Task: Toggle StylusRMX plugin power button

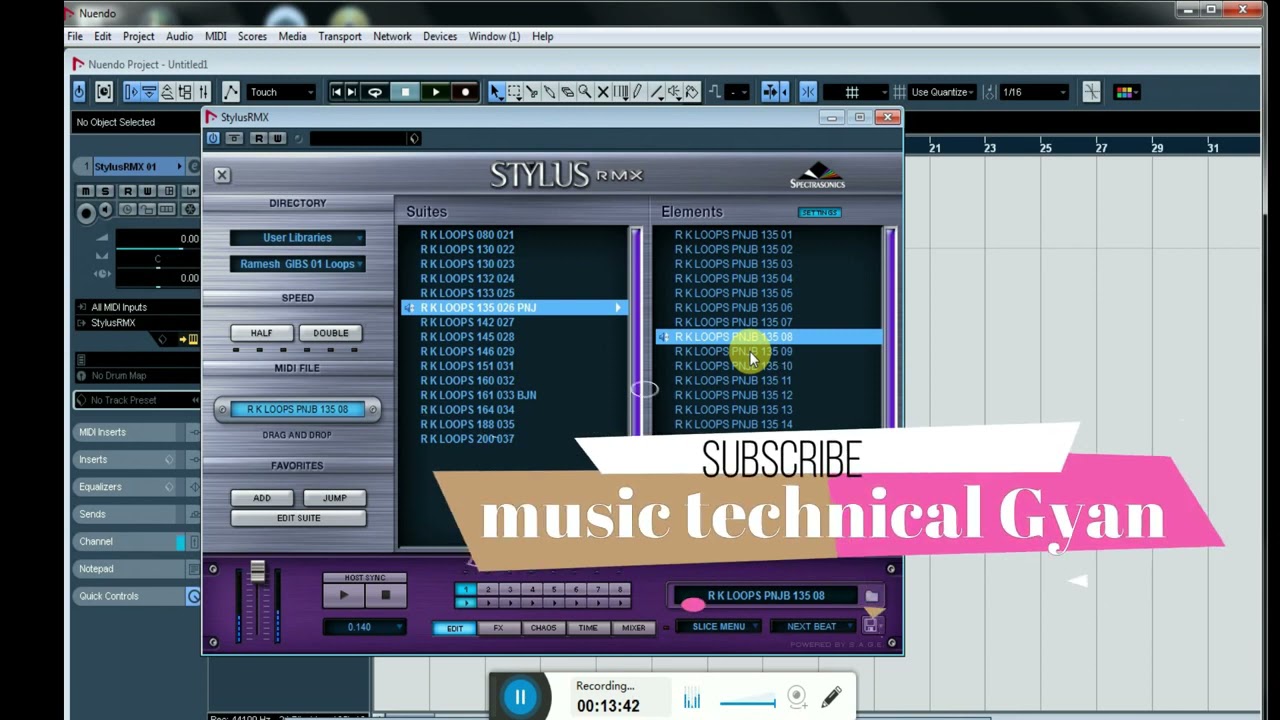Action: (213, 138)
